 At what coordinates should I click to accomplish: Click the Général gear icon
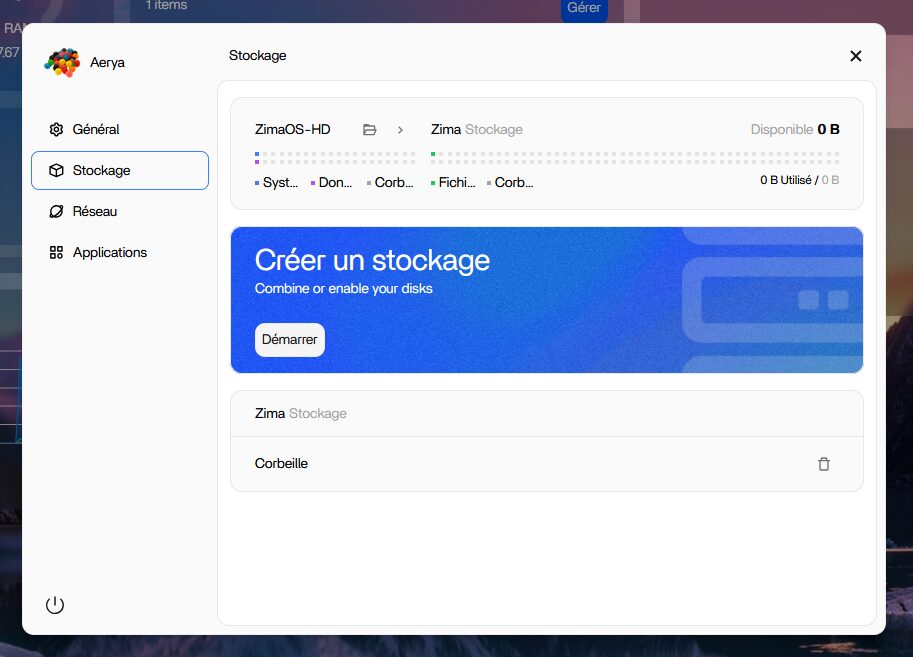pyautogui.click(x=56, y=129)
